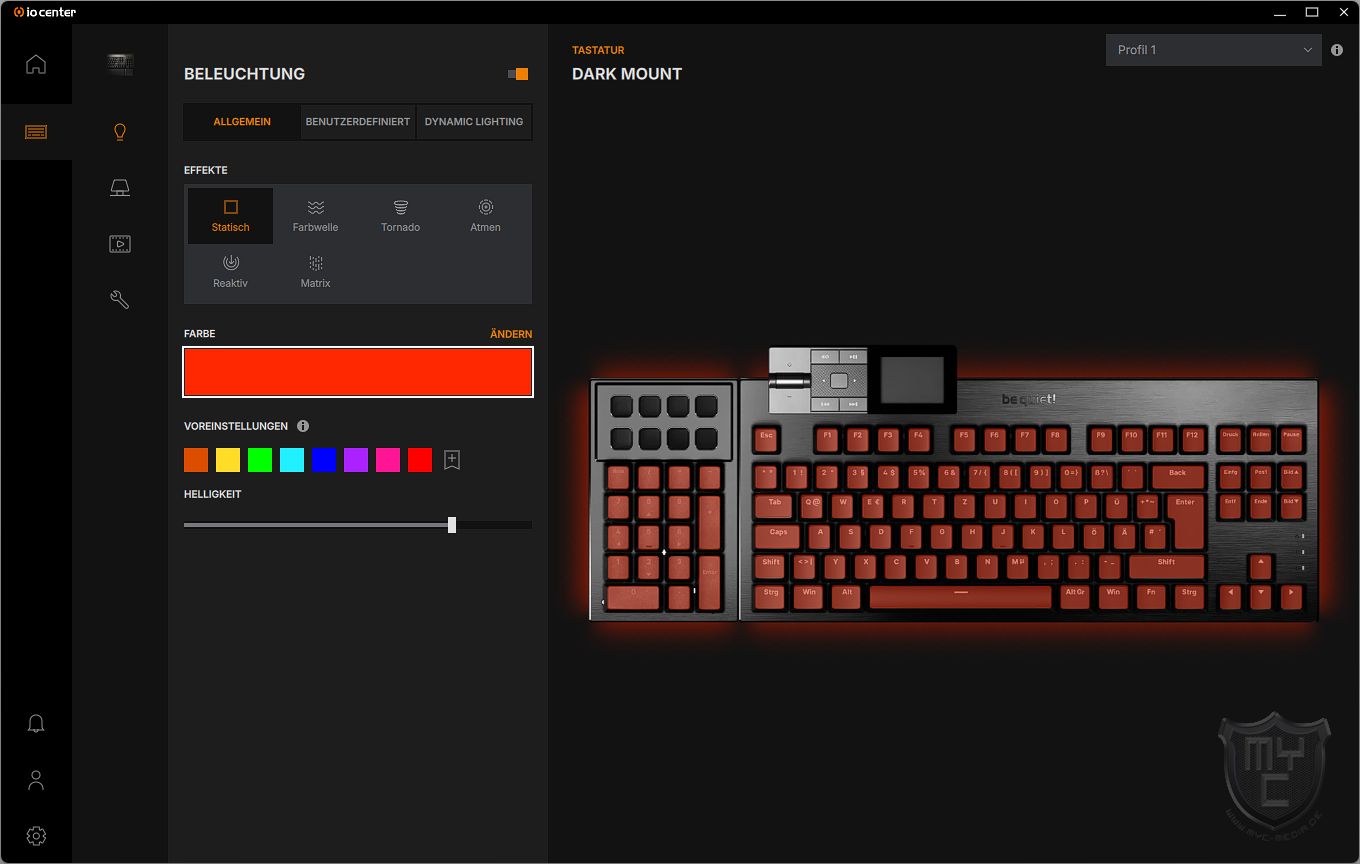Select the Statisch lighting effect
Screen dimensions: 1360x864
click(230, 216)
